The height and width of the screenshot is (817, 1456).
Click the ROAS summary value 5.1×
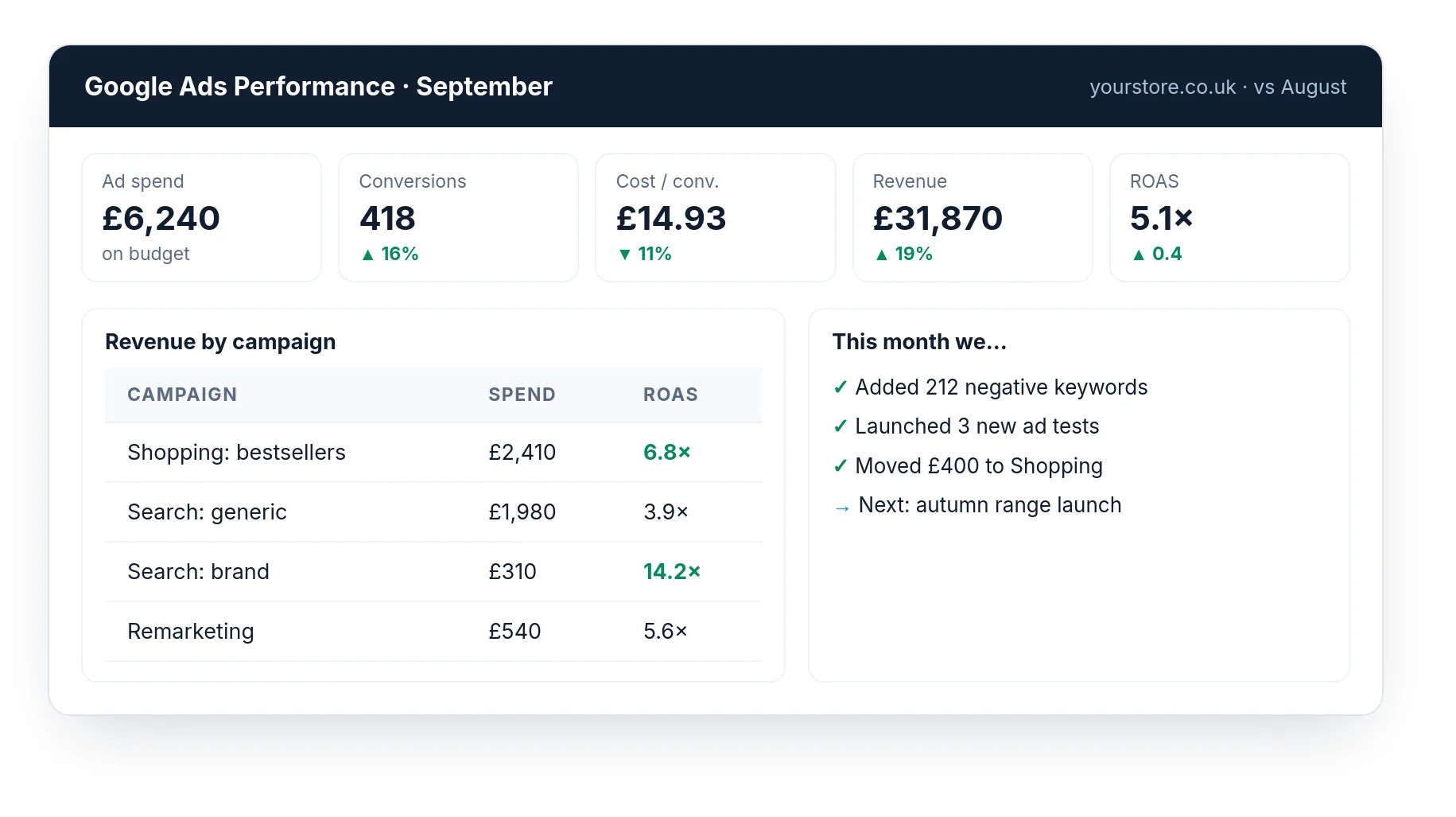click(x=1162, y=218)
